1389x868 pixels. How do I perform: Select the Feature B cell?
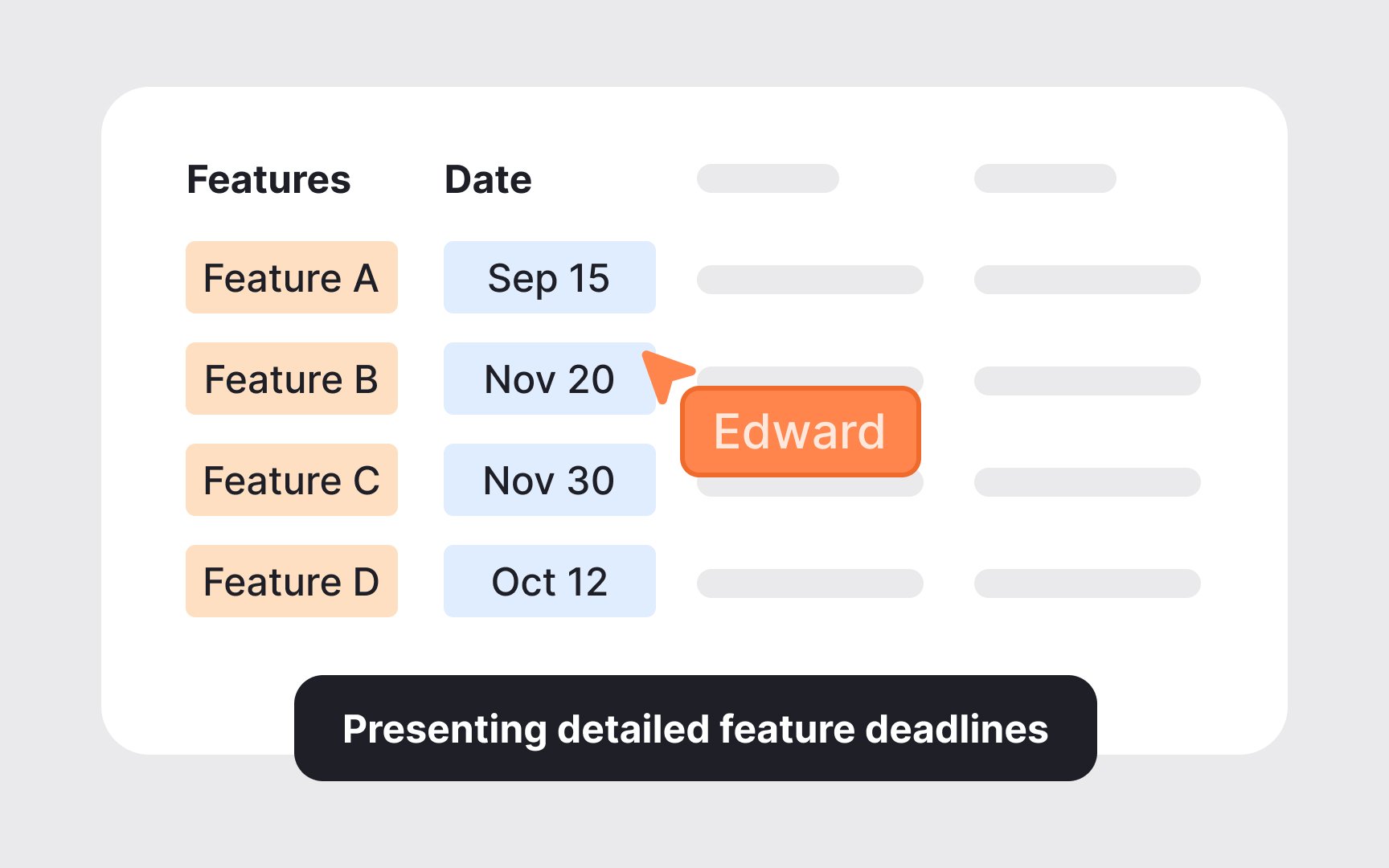[x=291, y=379]
